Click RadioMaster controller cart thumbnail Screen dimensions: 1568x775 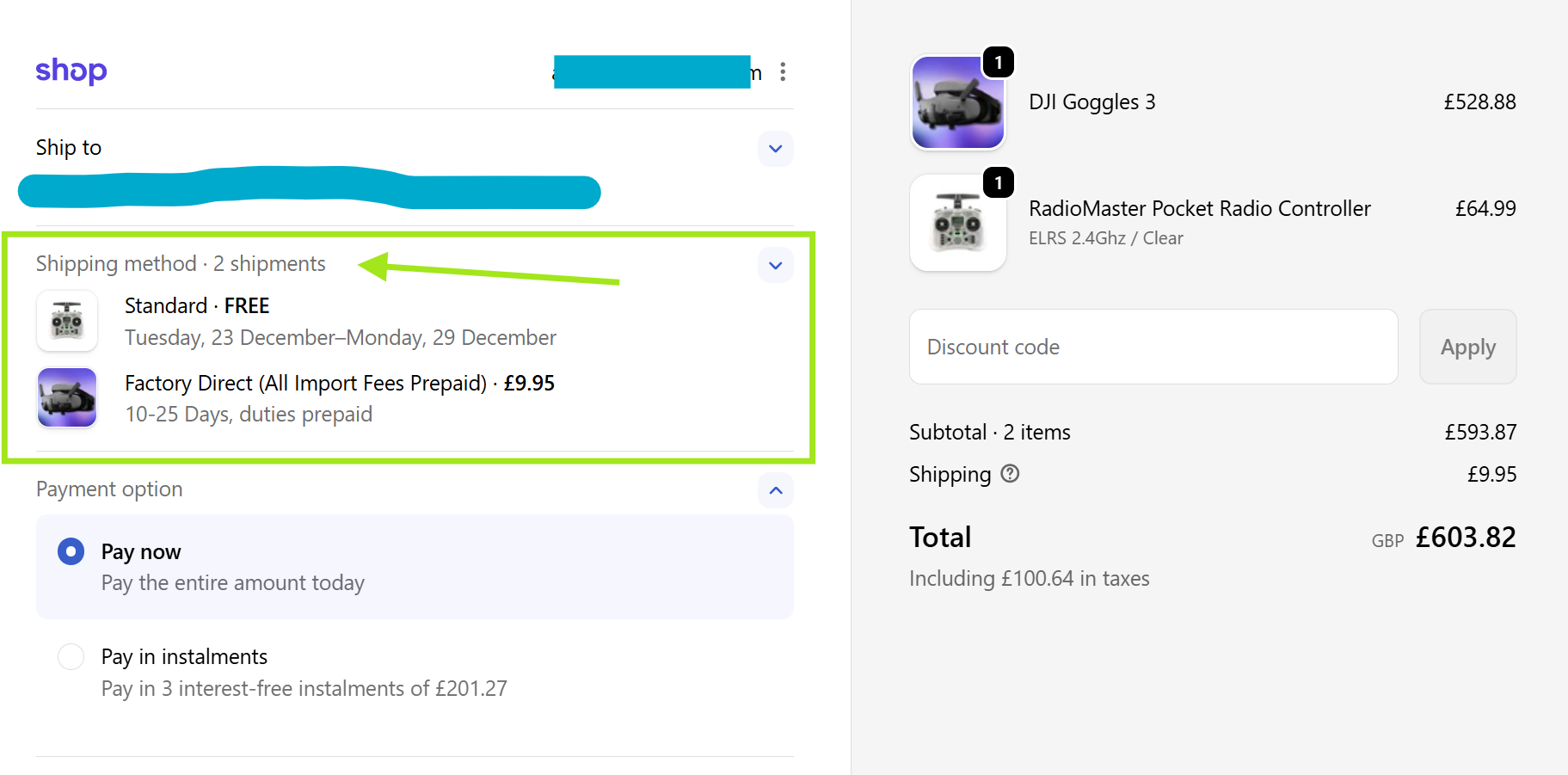click(957, 224)
